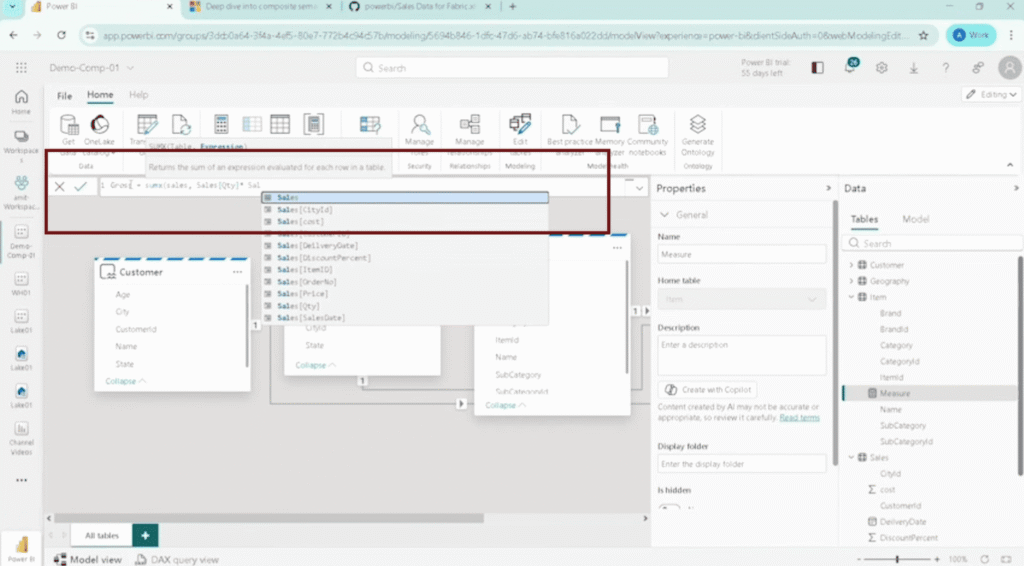Open the settings gear icon
The height and width of the screenshot is (566, 1024).
882,68
